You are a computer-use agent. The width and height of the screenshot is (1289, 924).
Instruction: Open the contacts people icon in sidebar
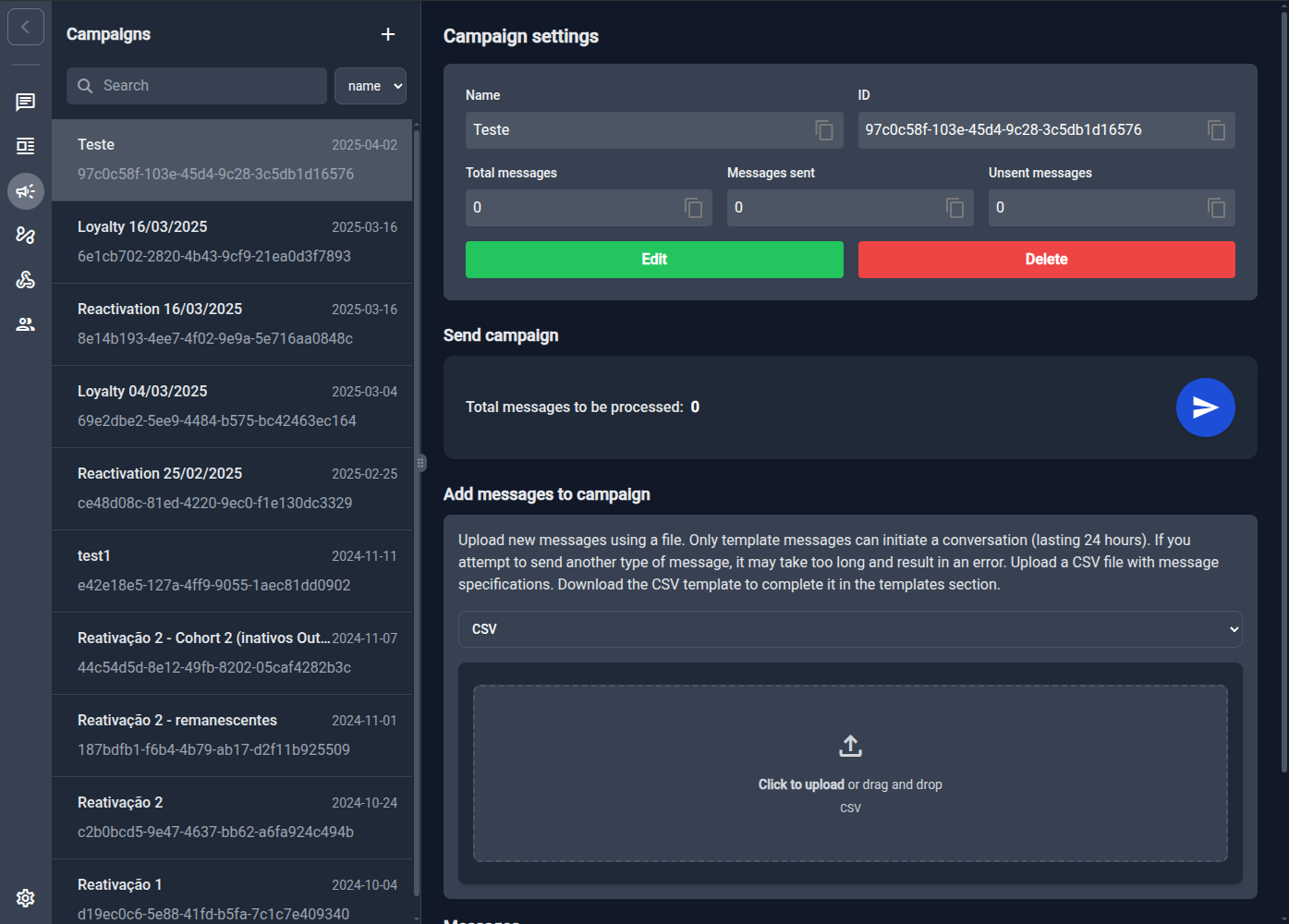point(25,323)
